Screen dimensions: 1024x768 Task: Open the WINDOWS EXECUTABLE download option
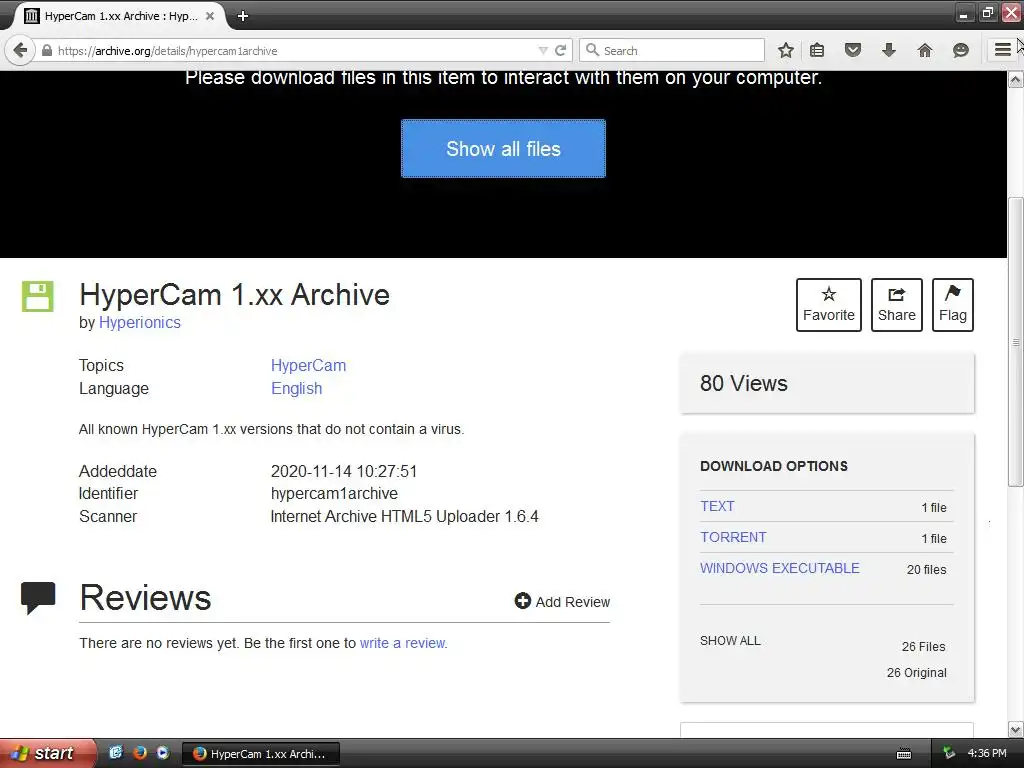coord(780,568)
